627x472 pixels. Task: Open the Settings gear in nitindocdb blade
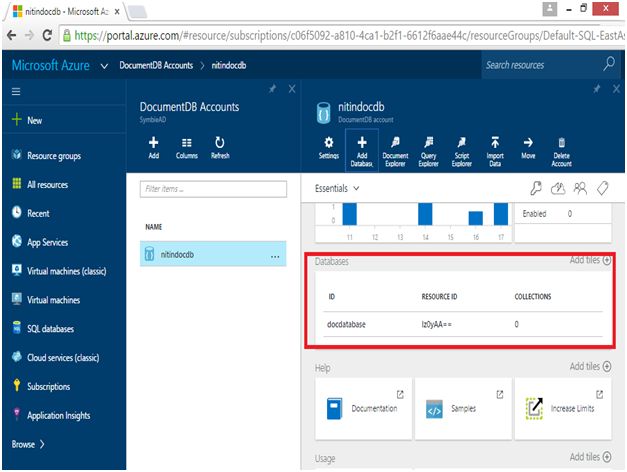click(x=329, y=149)
